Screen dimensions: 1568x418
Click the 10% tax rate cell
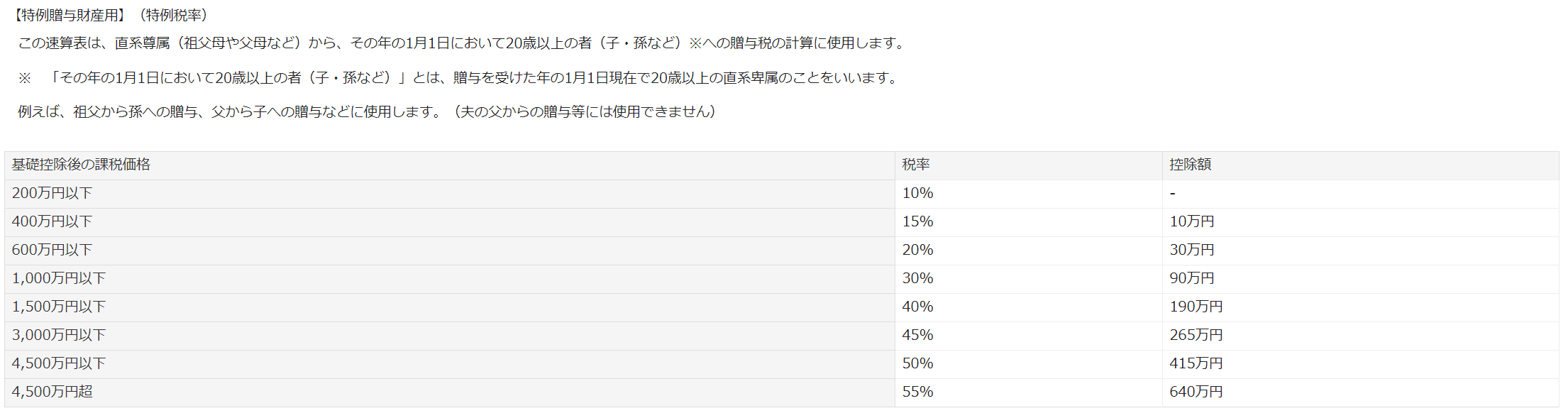tap(917, 193)
